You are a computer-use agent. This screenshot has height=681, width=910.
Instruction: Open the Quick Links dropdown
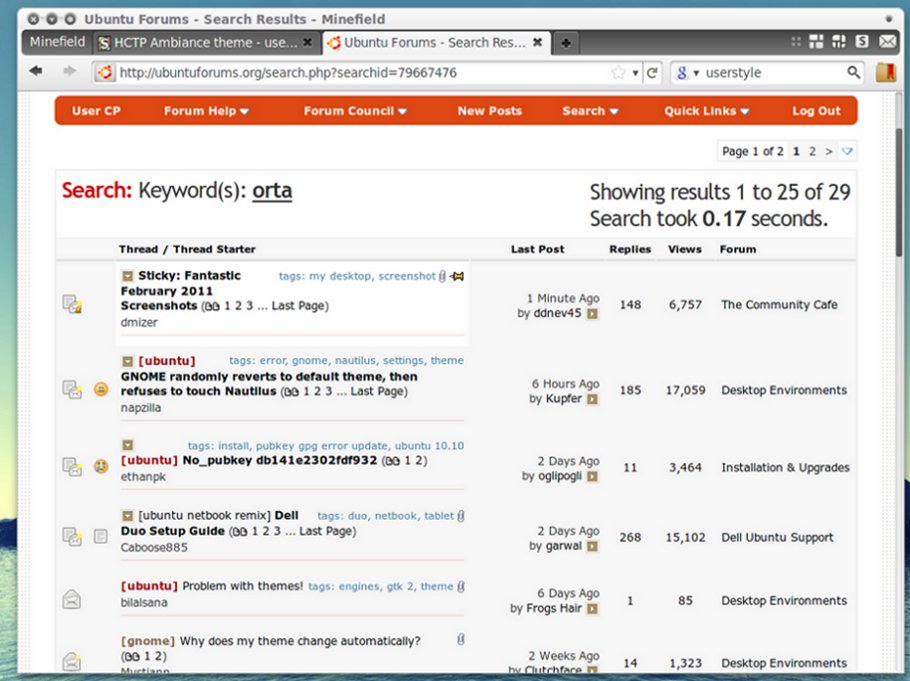[x=706, y=111]
